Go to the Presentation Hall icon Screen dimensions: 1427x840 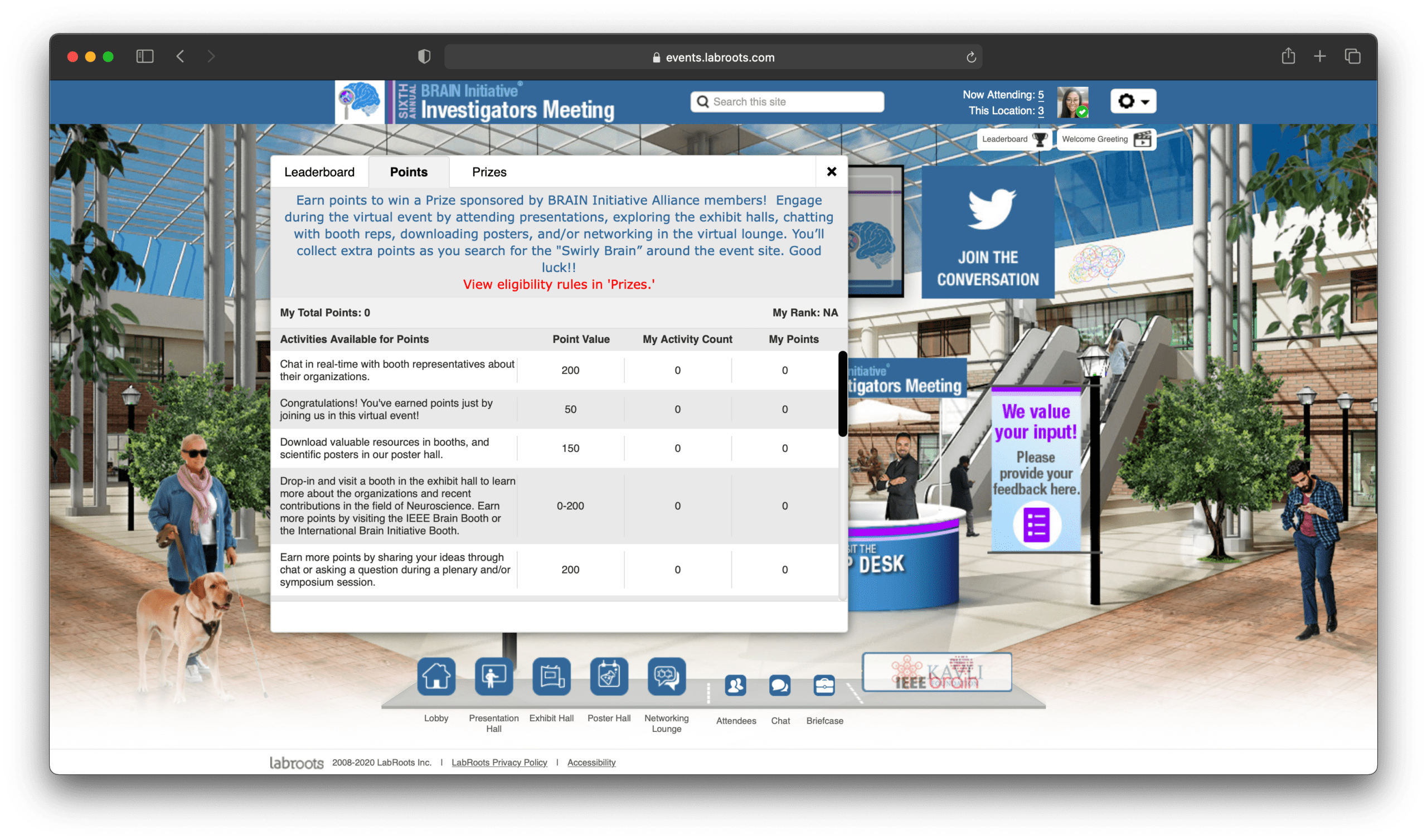click(494, 676)
